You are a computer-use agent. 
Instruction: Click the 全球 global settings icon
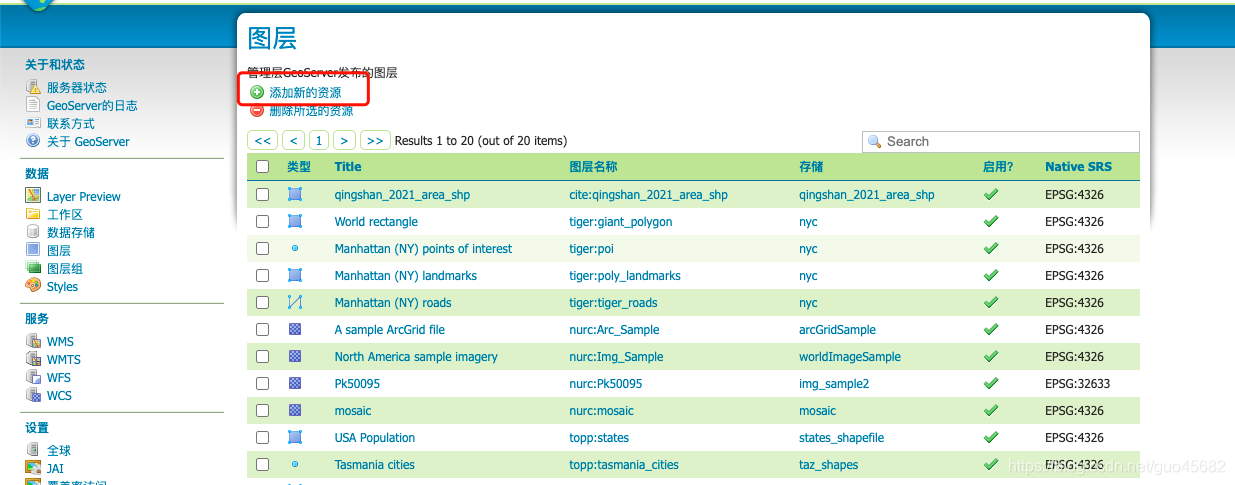point(33,450)
